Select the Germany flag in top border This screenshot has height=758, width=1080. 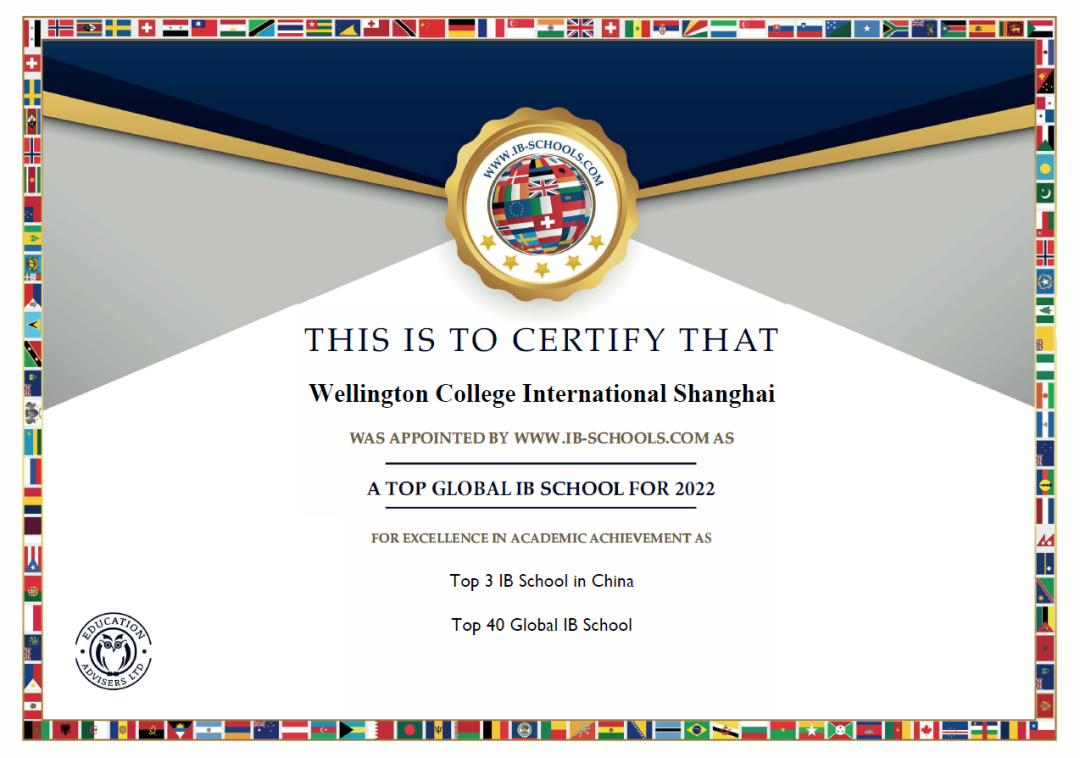(x=461, y=28)
